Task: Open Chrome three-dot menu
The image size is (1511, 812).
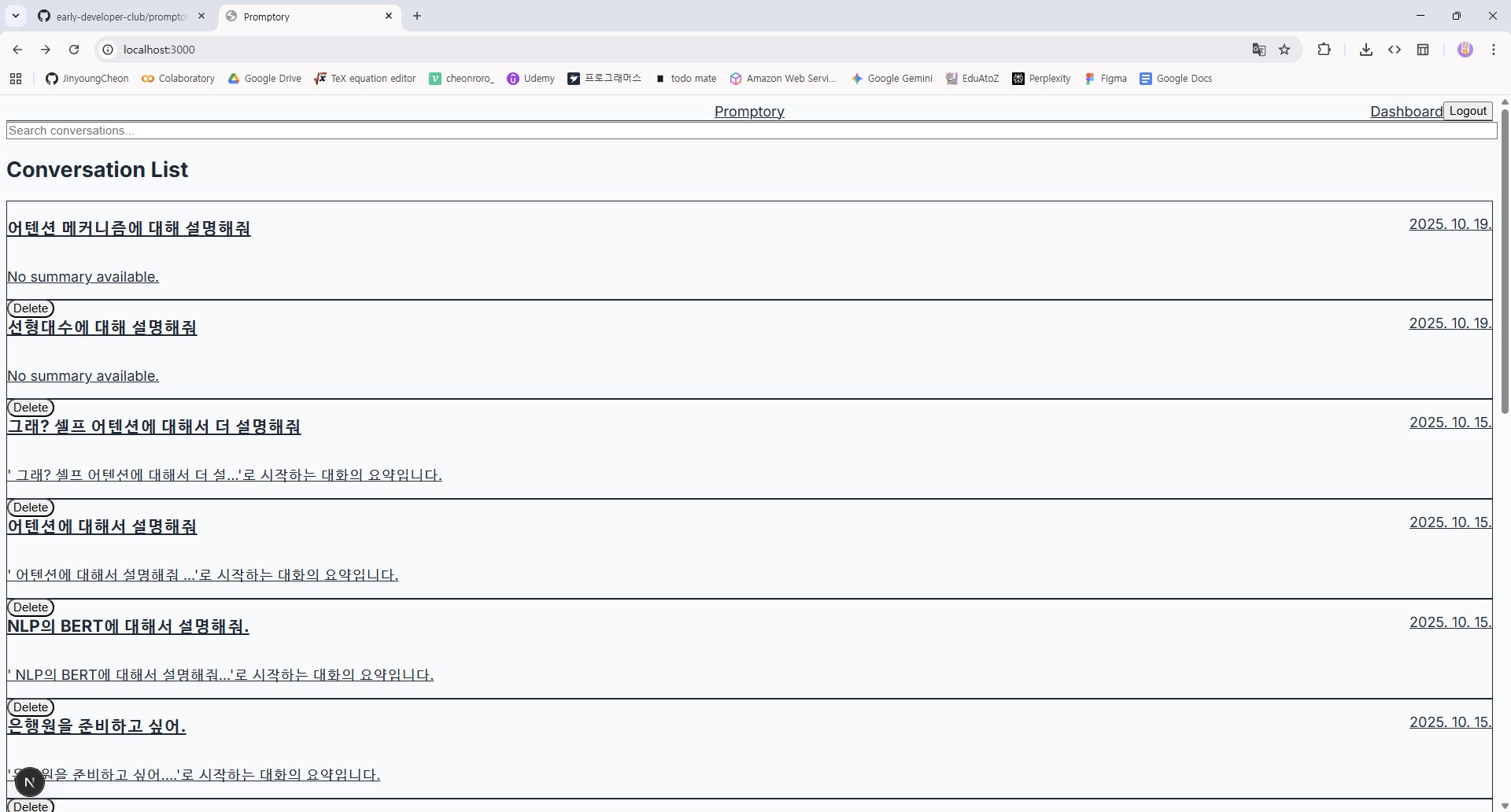Action: (1494, 50)
